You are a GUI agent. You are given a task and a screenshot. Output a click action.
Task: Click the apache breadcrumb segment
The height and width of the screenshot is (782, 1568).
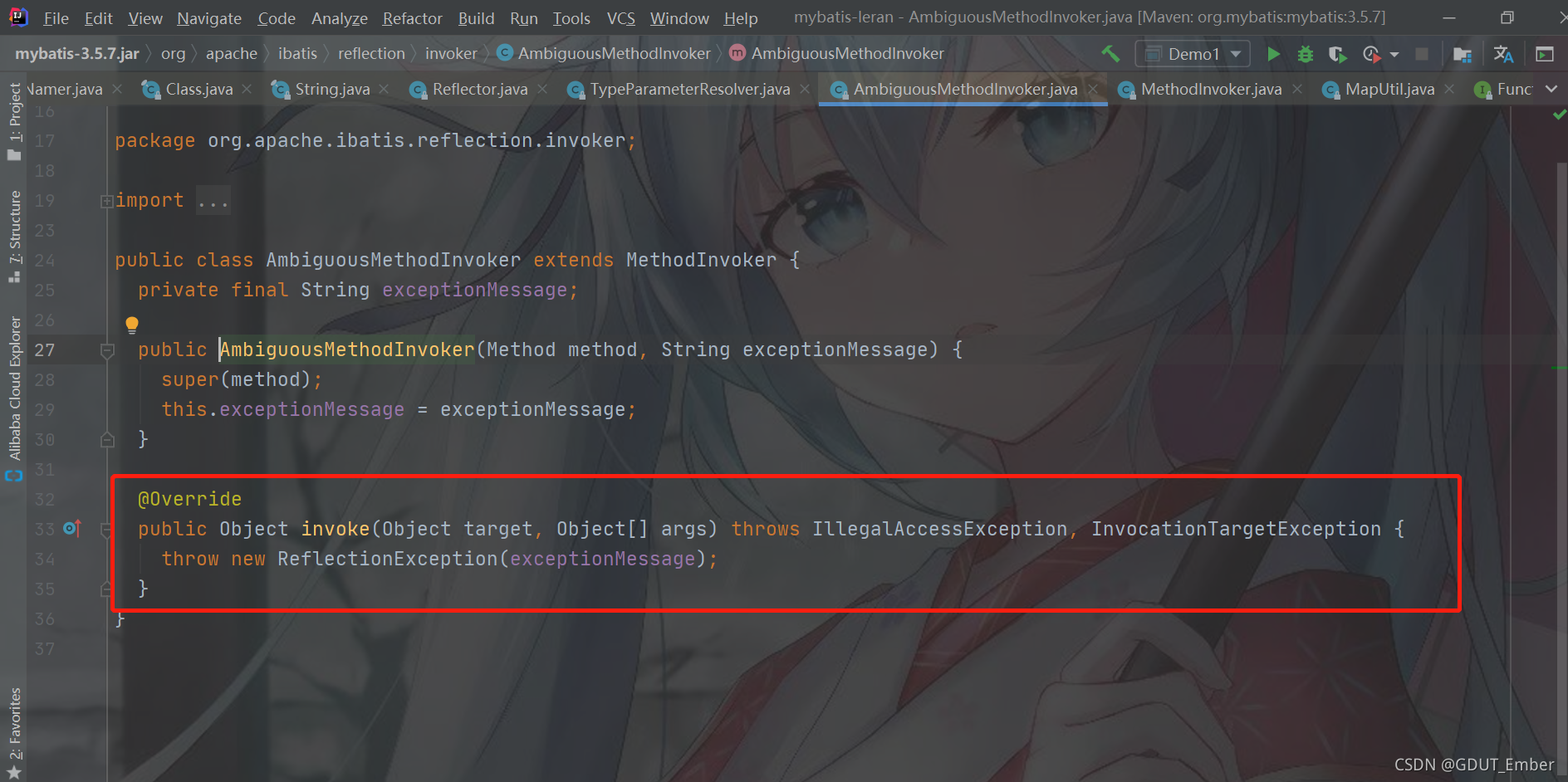click(232, 54)
